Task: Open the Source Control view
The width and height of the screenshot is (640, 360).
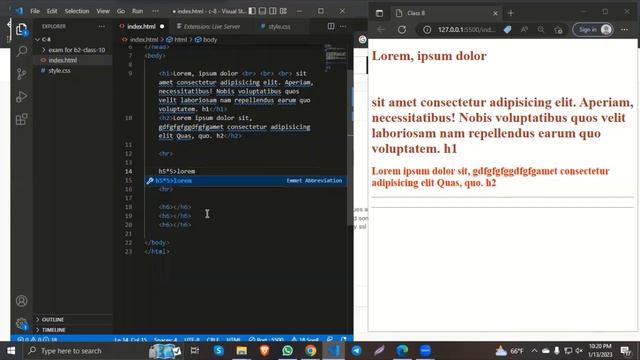Action: pos(22,74)
